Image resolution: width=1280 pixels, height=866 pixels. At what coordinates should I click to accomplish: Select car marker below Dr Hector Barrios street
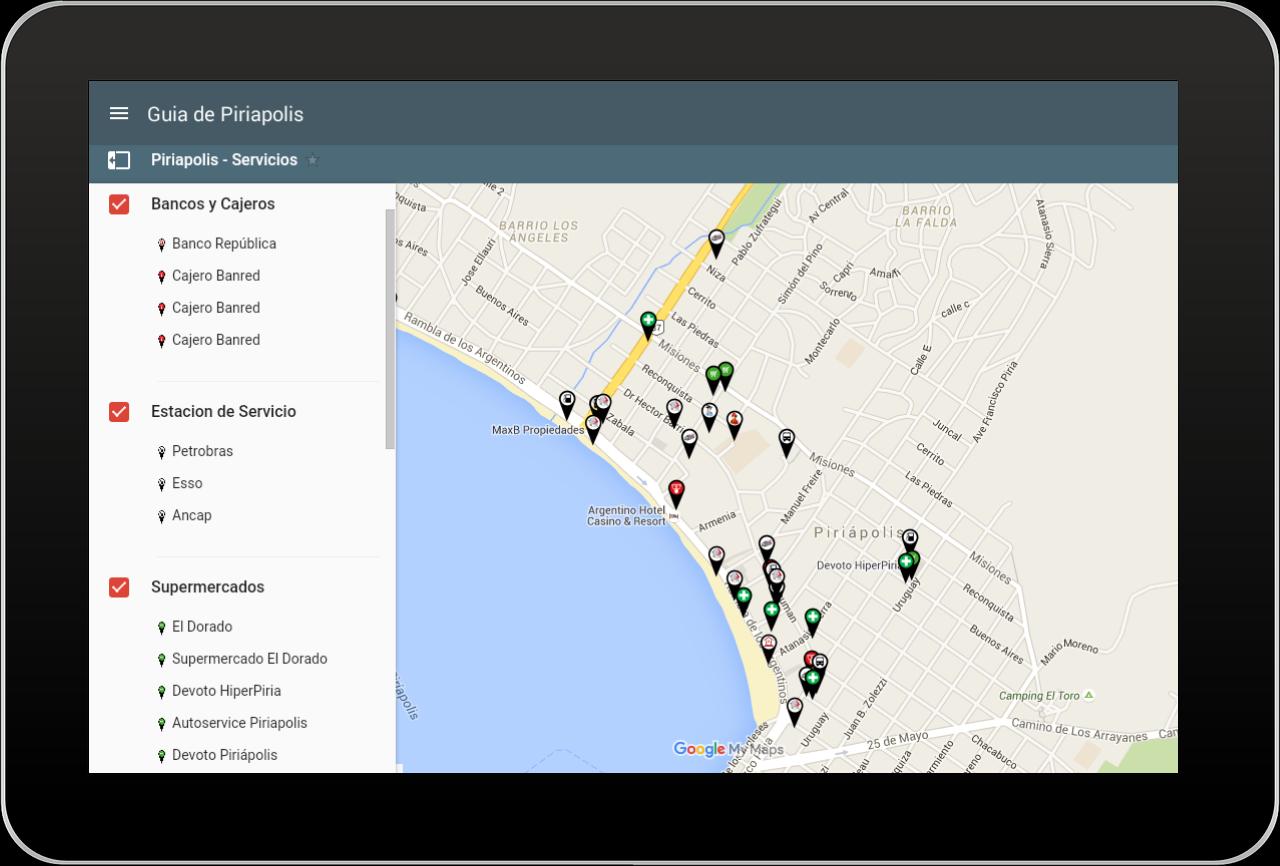coord(689,442)
